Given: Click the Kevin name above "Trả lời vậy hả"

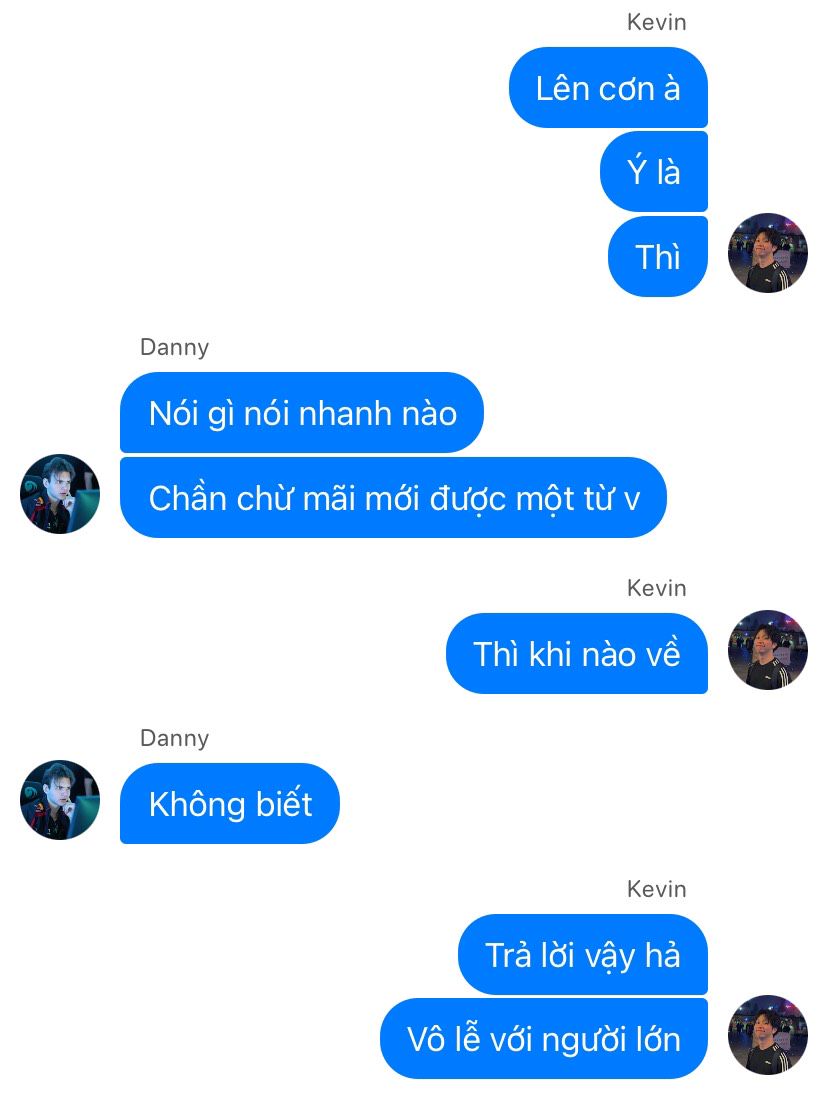Looking at the screenshot, I should click(x=656, y=889).
